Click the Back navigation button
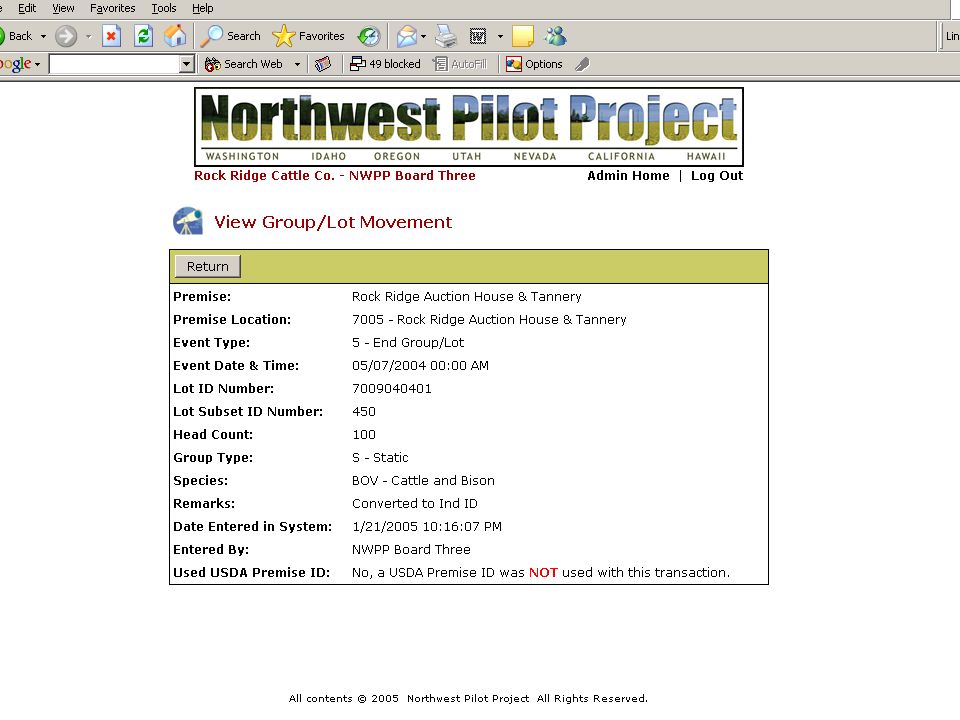960x720 pixels. click(x=16, y=36)
